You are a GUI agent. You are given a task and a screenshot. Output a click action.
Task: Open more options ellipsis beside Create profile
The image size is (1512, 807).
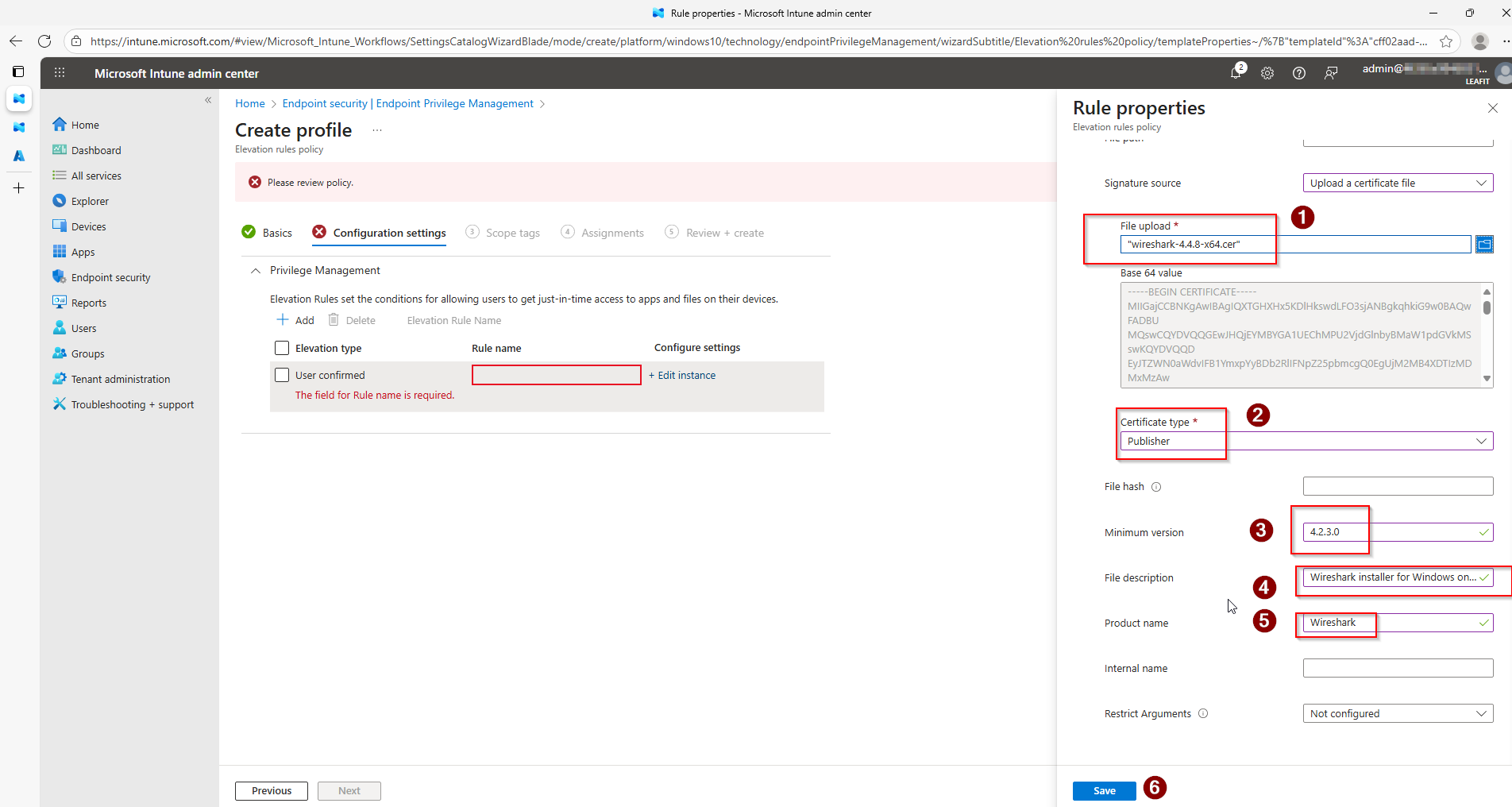tap(377, 130)
